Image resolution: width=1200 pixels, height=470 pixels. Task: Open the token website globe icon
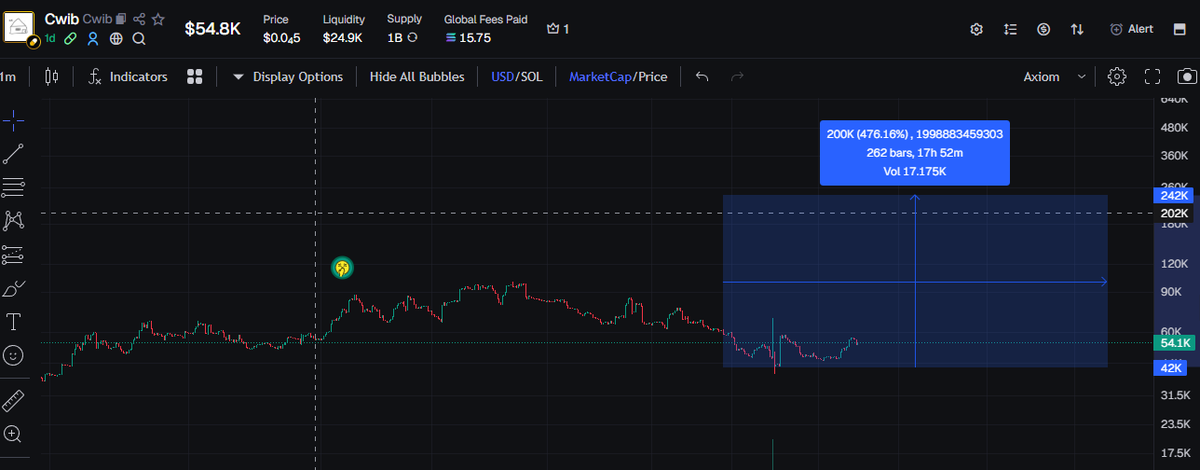[116, 39]
